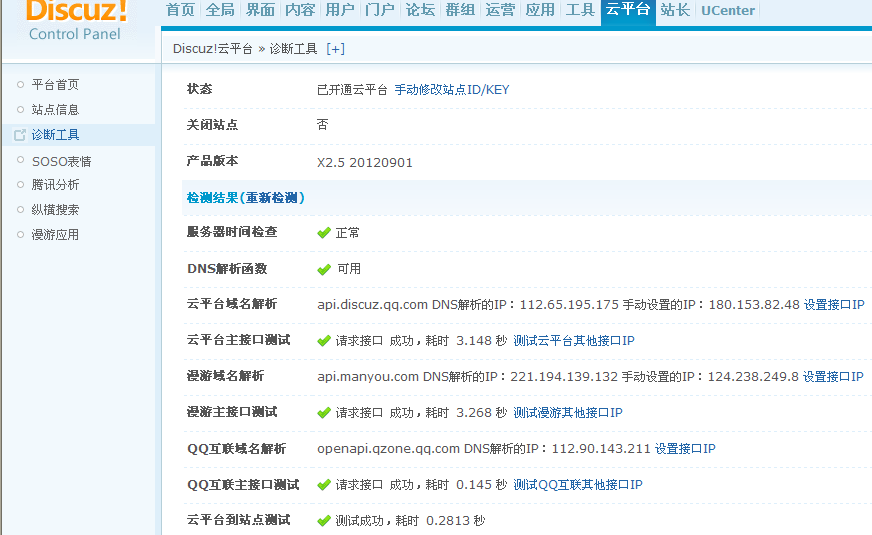Click the openapi.qzone.qq.com DNS text
The image size is (872, 535).
point(483,448)
